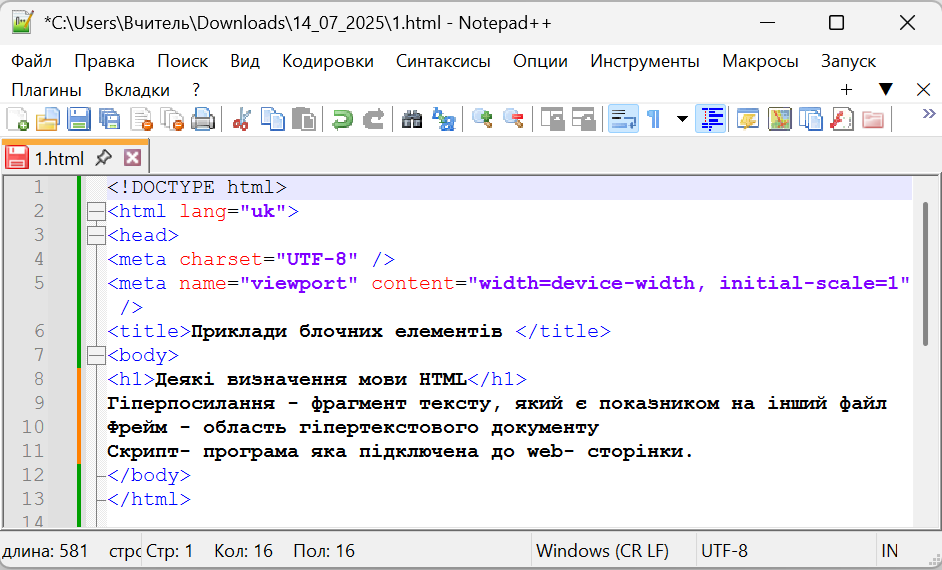Expand hidden toolbar items double chevron
The image size is (942, 570).
(928, 113)
